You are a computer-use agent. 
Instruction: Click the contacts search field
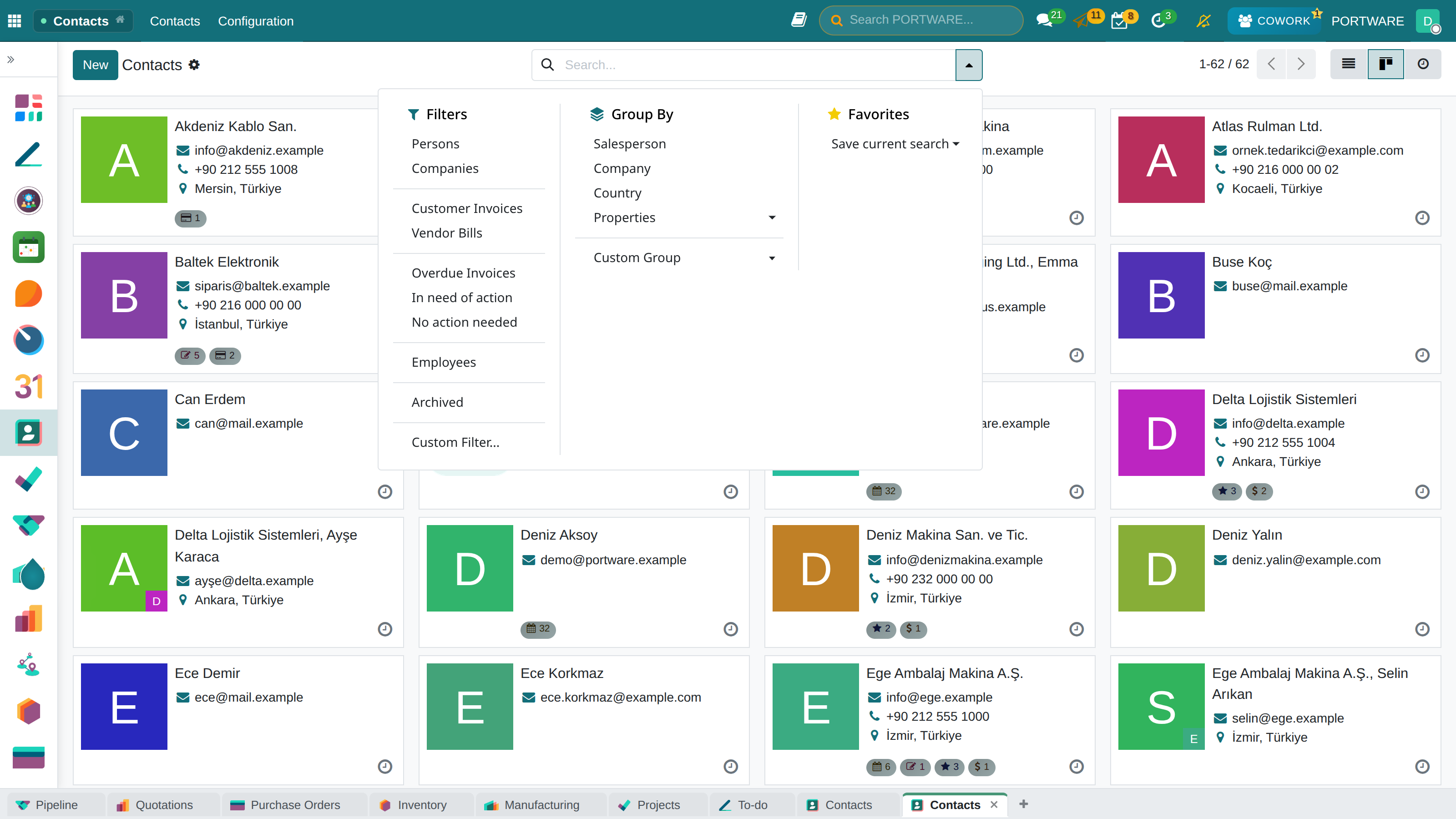[x=758, y=65]
